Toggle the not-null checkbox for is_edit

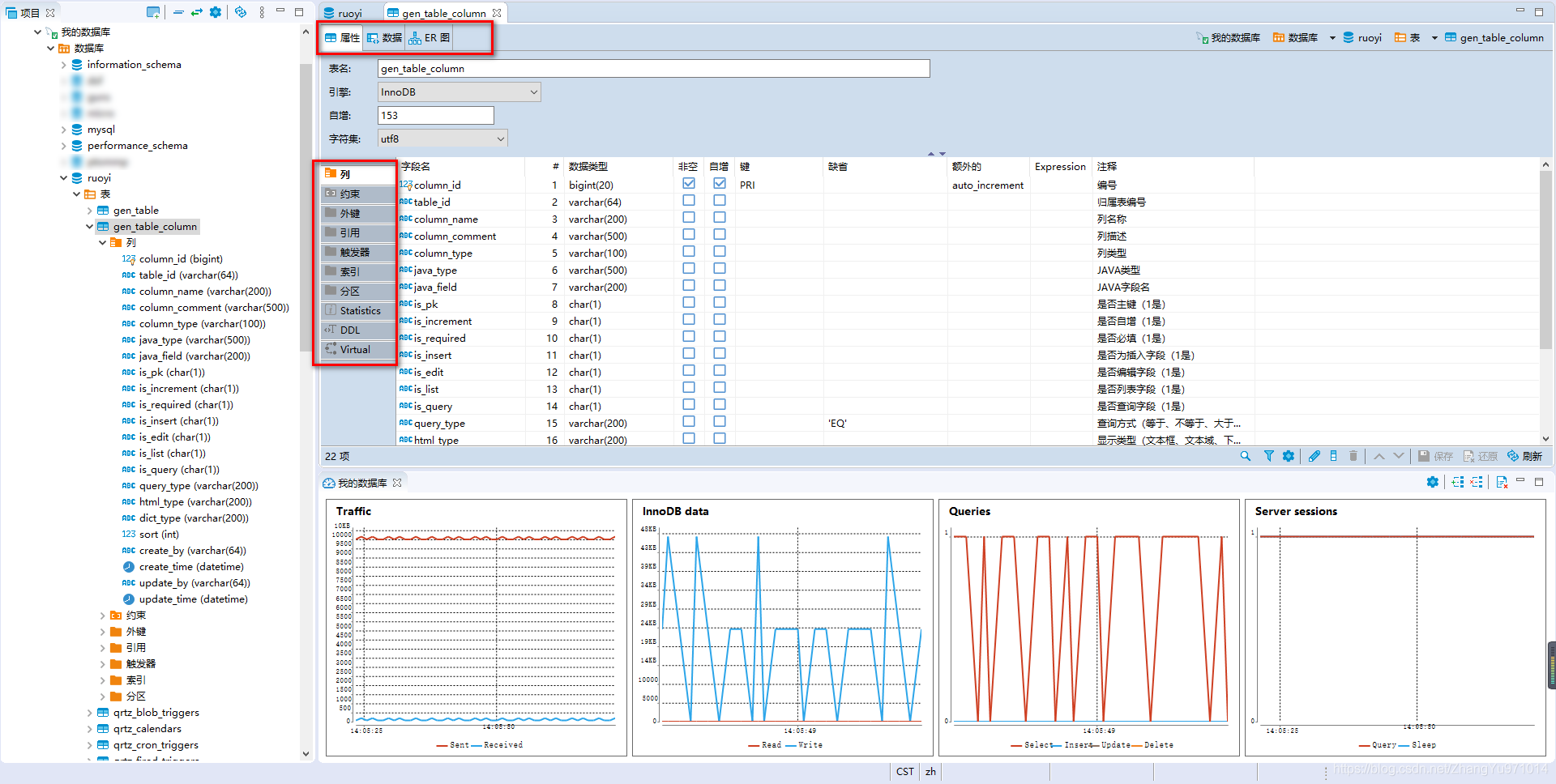pyautogui.click(x=689, y=371)
